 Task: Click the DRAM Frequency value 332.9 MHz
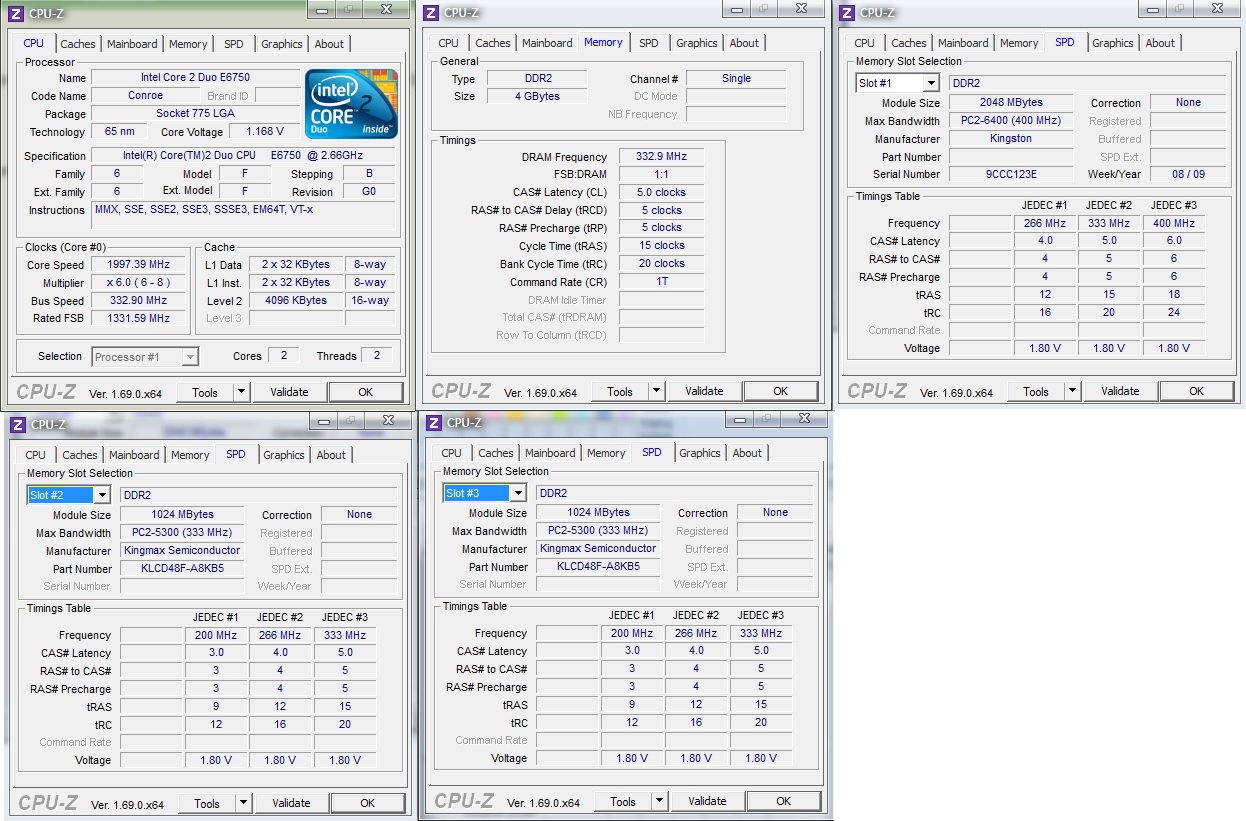pyautogui.click(x=661, y=157)
